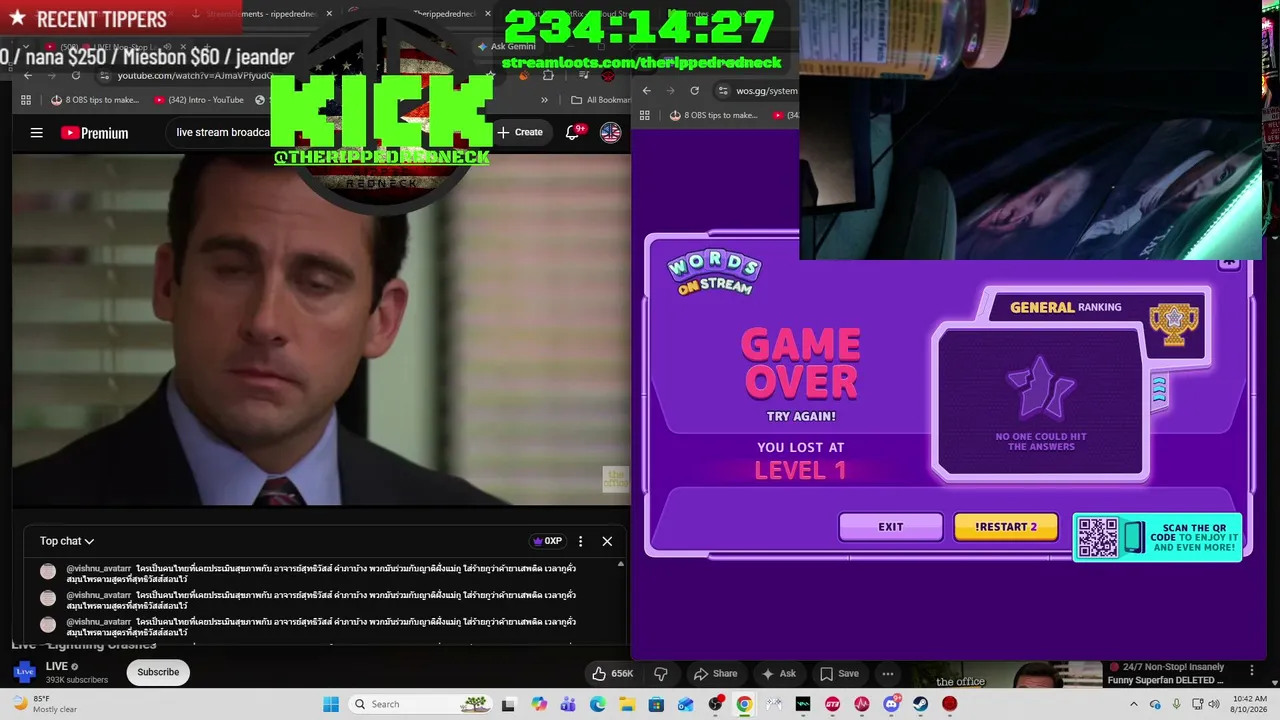Open the Windows Start menu
The height and width of the screenshot is (720, 1280).
coord(331,704)
